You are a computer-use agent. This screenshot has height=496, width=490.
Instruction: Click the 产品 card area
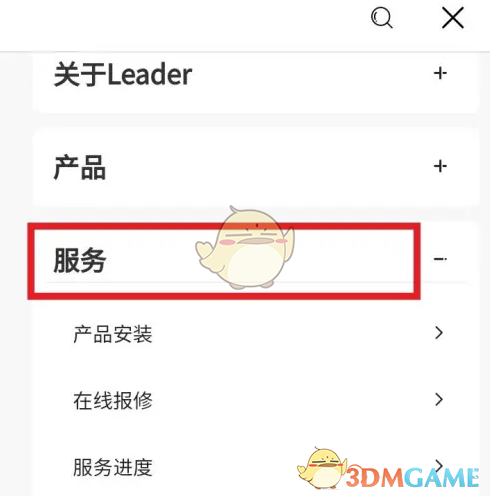256,167
